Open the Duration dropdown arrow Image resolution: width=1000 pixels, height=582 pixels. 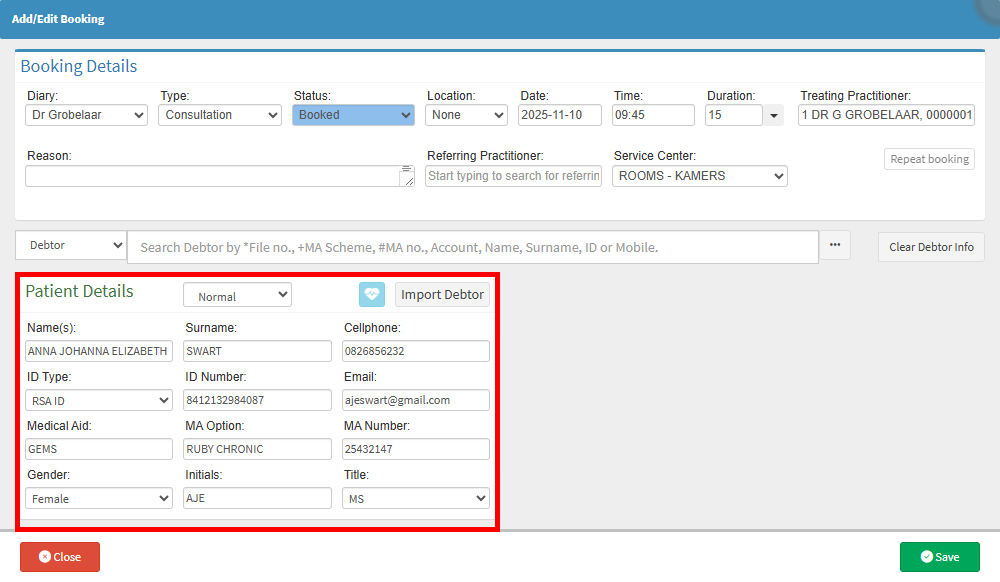coord(774,116)
